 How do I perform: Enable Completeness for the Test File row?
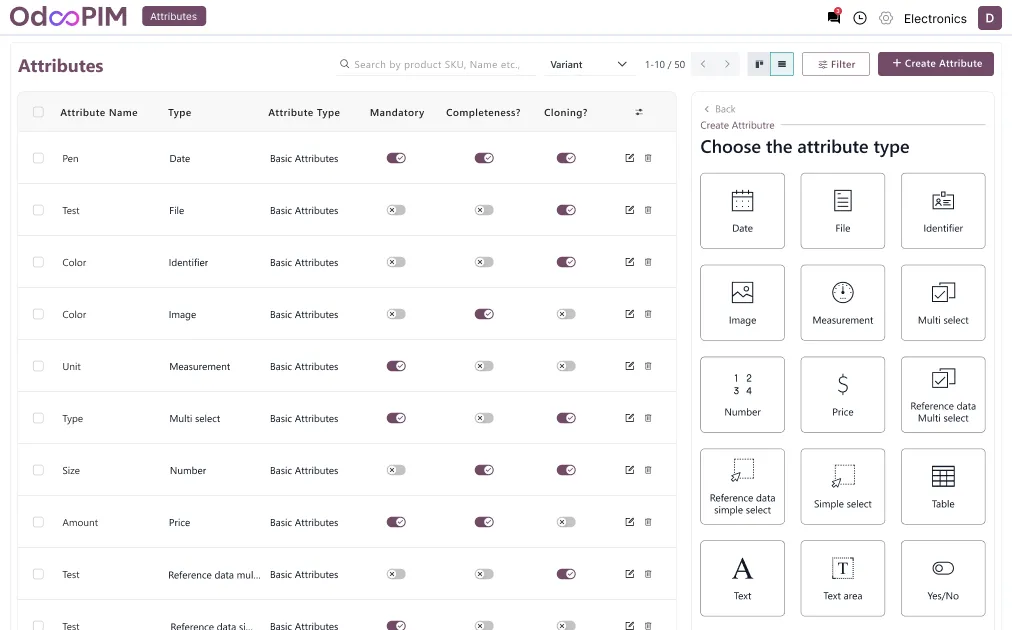tap(484, 210)
